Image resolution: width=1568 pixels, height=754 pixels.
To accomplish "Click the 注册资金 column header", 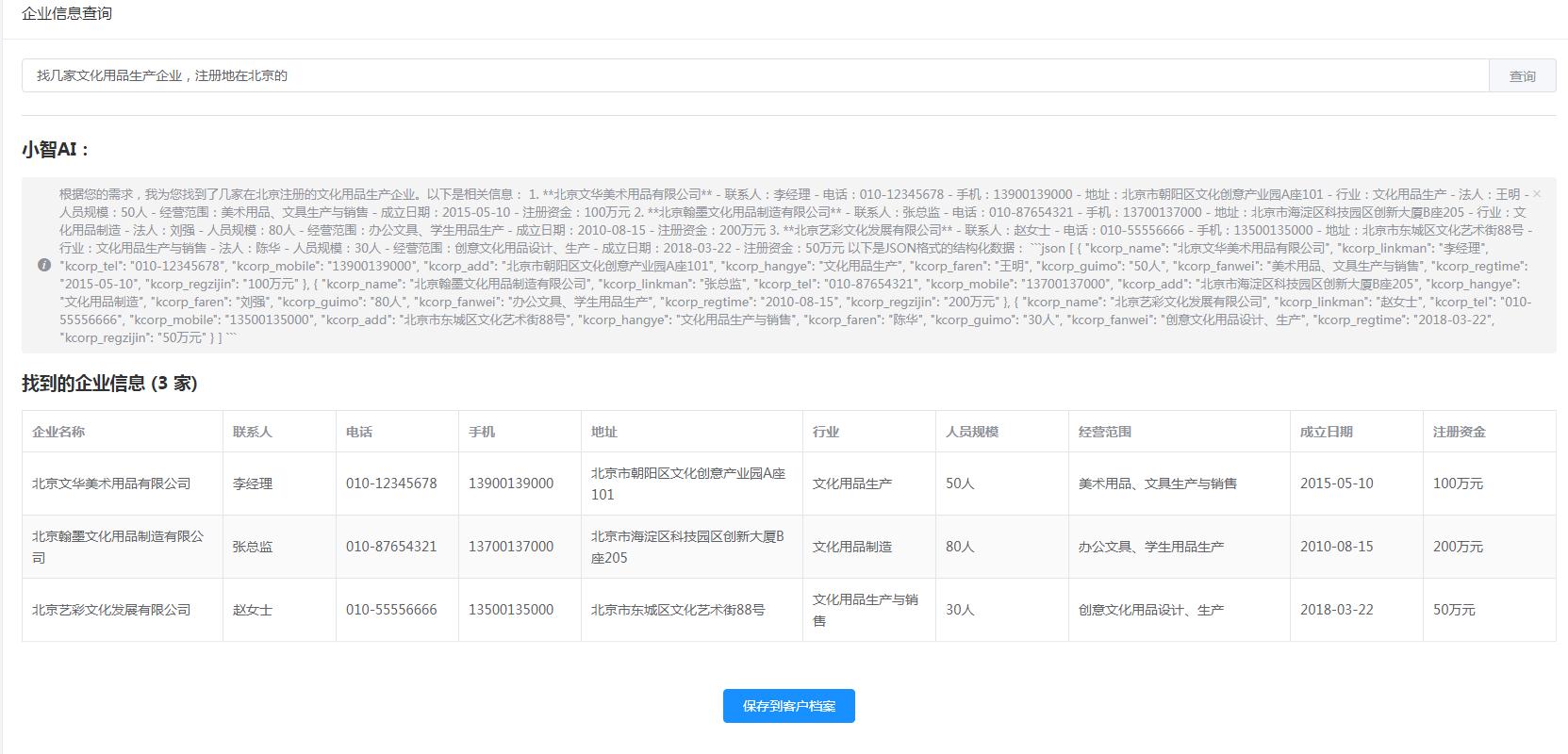I will 1460,432.
